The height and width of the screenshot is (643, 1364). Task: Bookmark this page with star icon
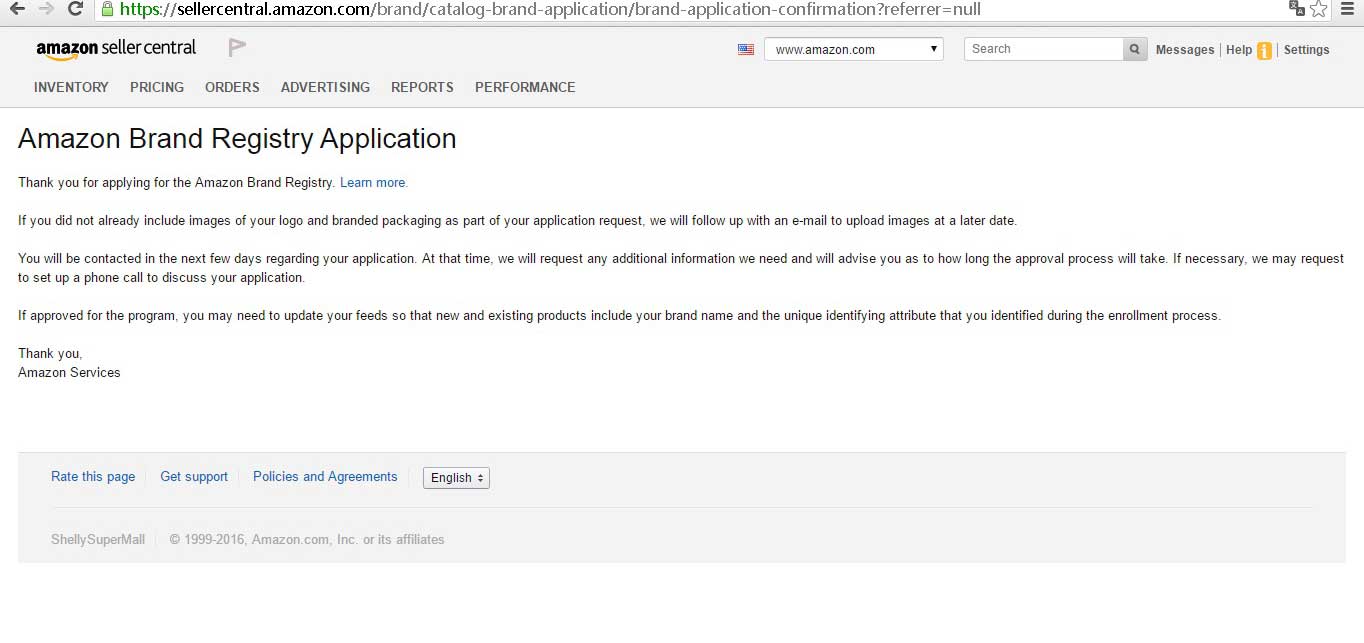(1318, 9)
